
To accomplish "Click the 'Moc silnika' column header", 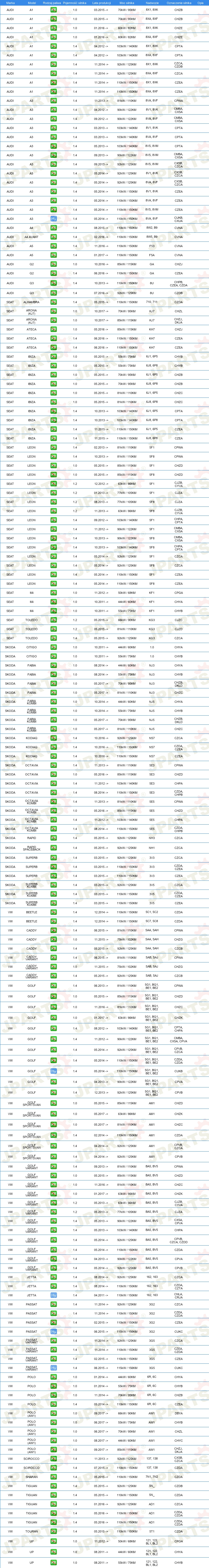I will [127, 2].
